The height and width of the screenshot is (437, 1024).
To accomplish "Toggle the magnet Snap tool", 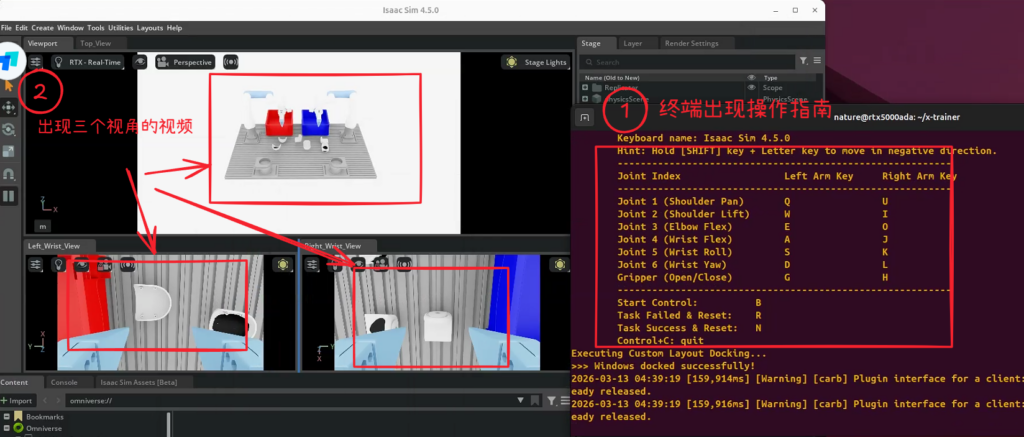I will pyautogui.click(x=9, y=173).
